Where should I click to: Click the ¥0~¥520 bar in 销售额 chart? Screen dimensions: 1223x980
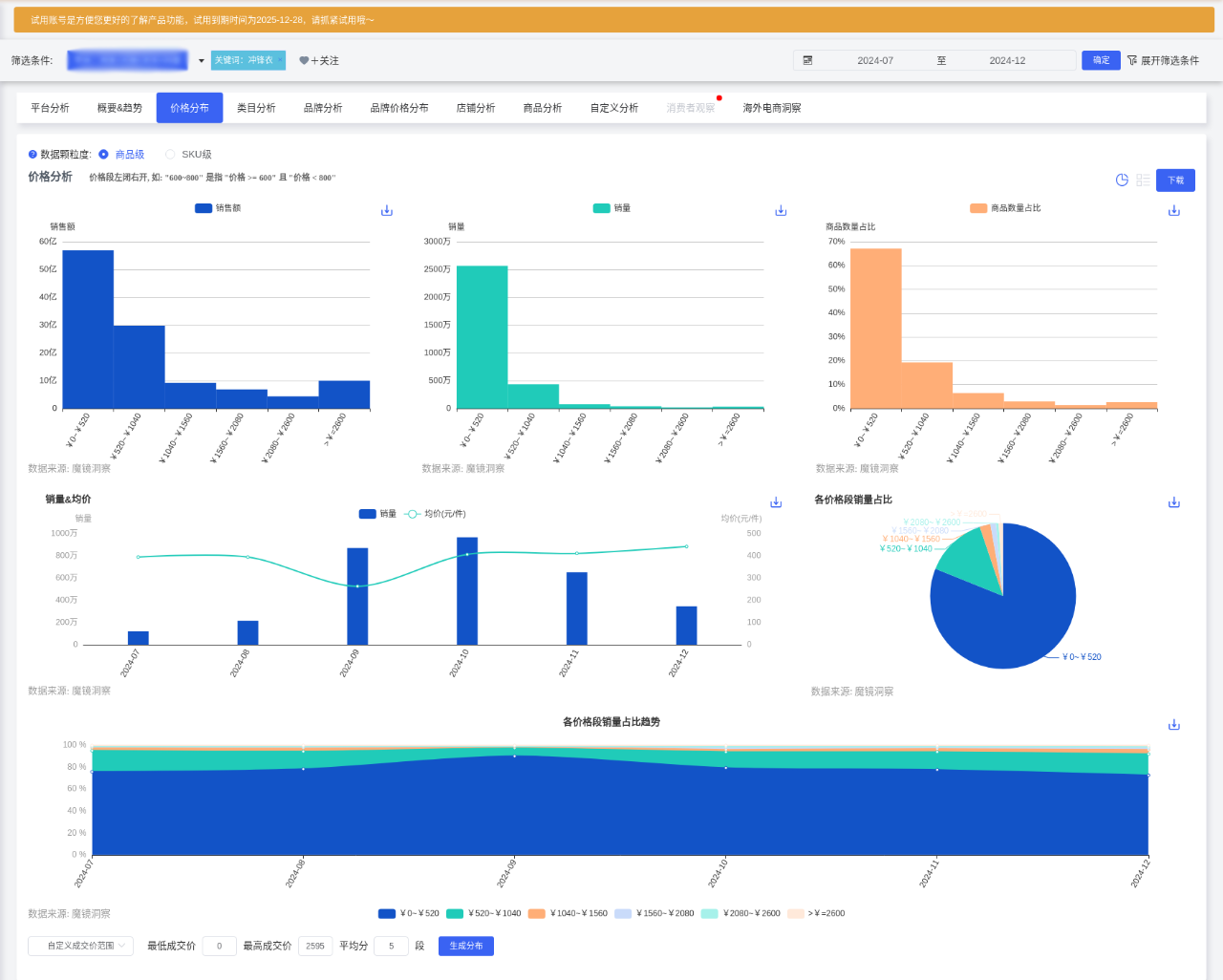tap(88, 330)
